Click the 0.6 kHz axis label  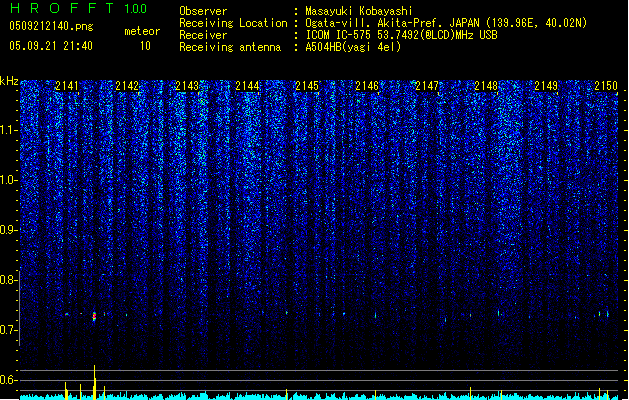pyautogui.click(x=9, y=380)
